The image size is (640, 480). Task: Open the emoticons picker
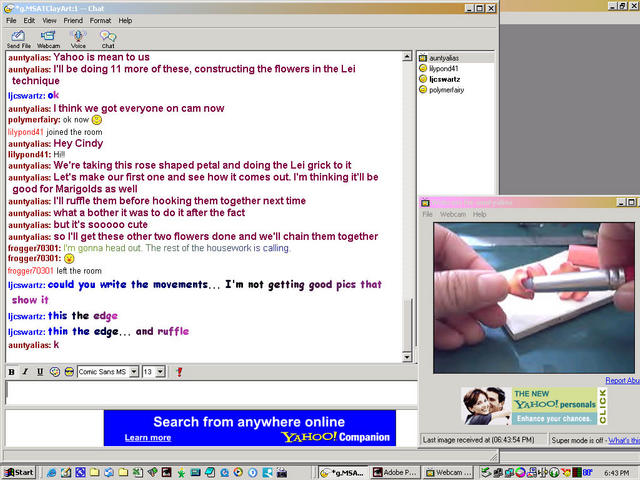[x=69, y=372]
